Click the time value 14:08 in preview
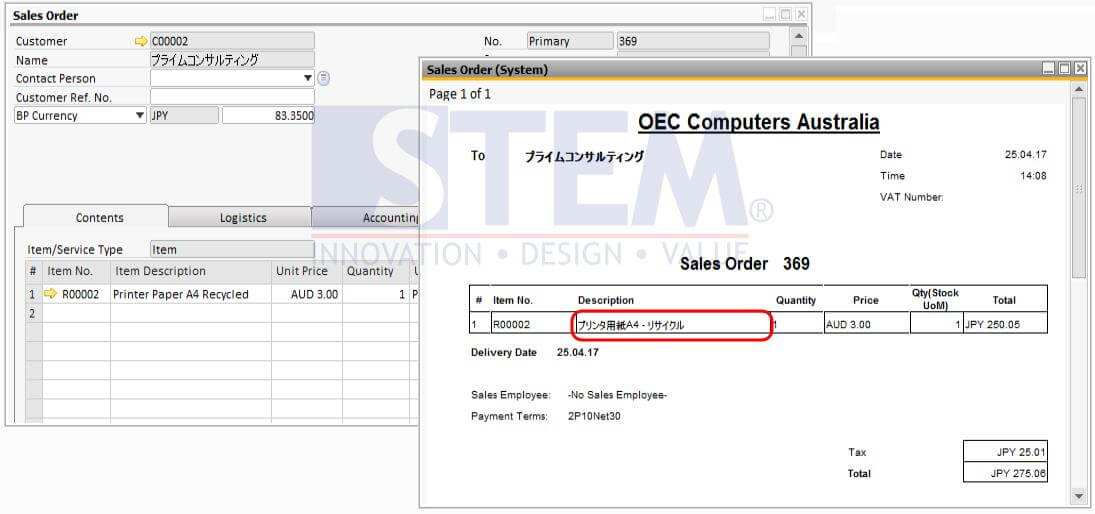Viewport: 1095px width, 514px height. click(x=1034, y=176)
